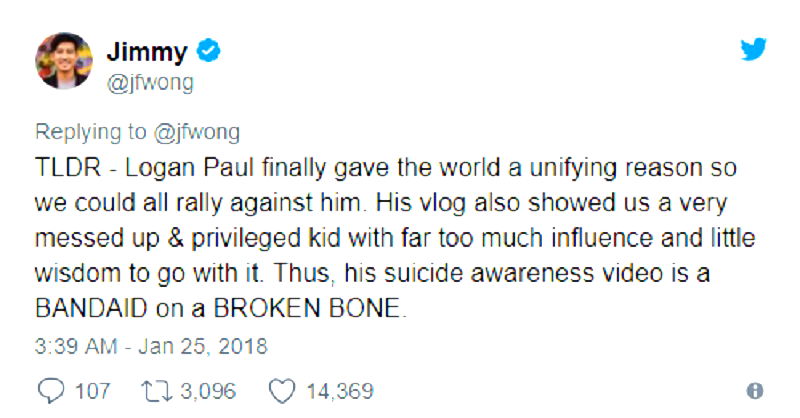Open the tweet info icon

pyautogui.click(x=755, y=390)
